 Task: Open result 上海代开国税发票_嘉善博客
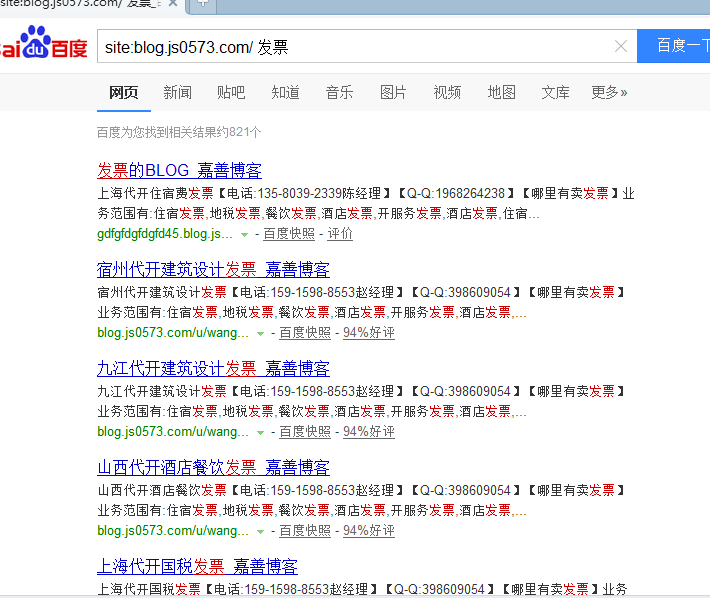point(197,567)
